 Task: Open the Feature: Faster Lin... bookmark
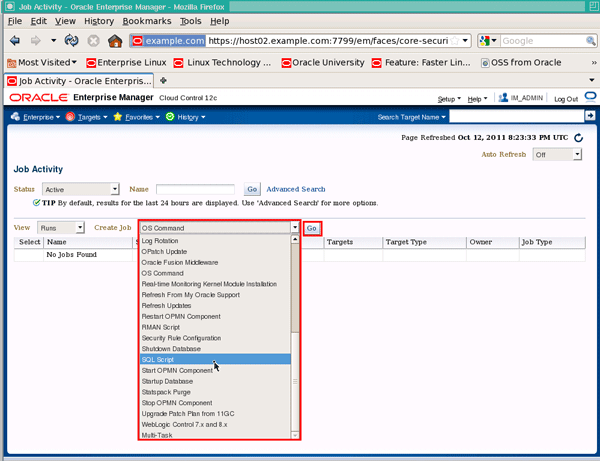tap(421, 62)
